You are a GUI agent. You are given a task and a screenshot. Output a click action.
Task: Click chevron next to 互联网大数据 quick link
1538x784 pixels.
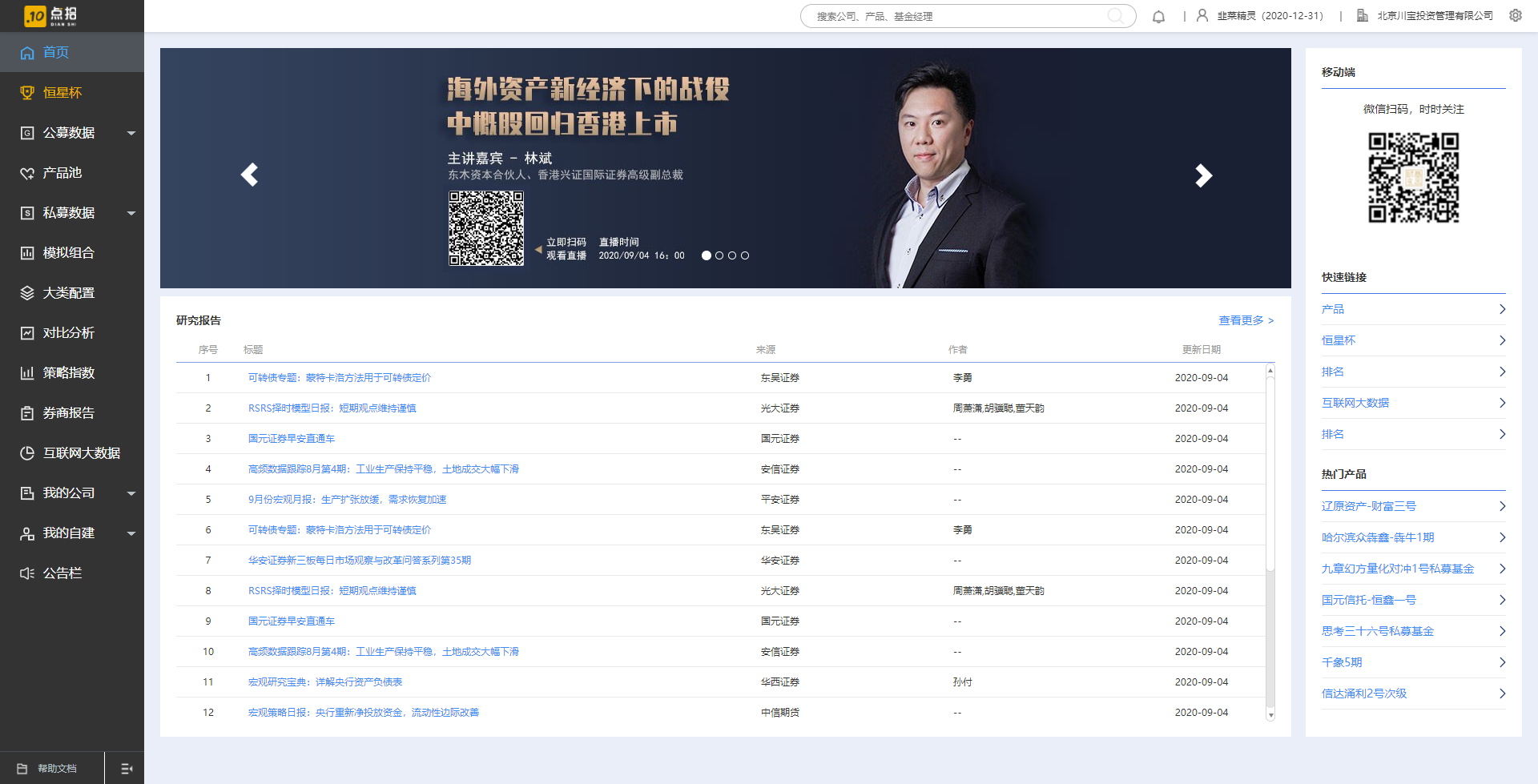[x=1502, y=403]
